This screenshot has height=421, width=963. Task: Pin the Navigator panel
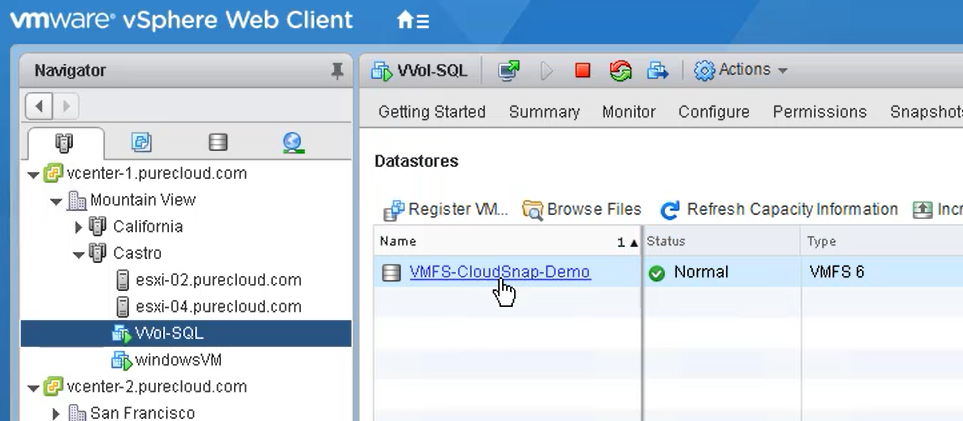(x=337, y=71)
